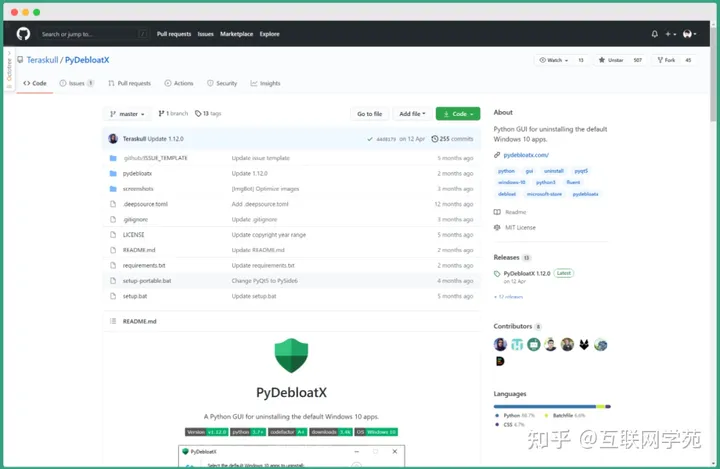720x469 pixels.
Task: Open Issues in top navigation bar
Action: 205,34
